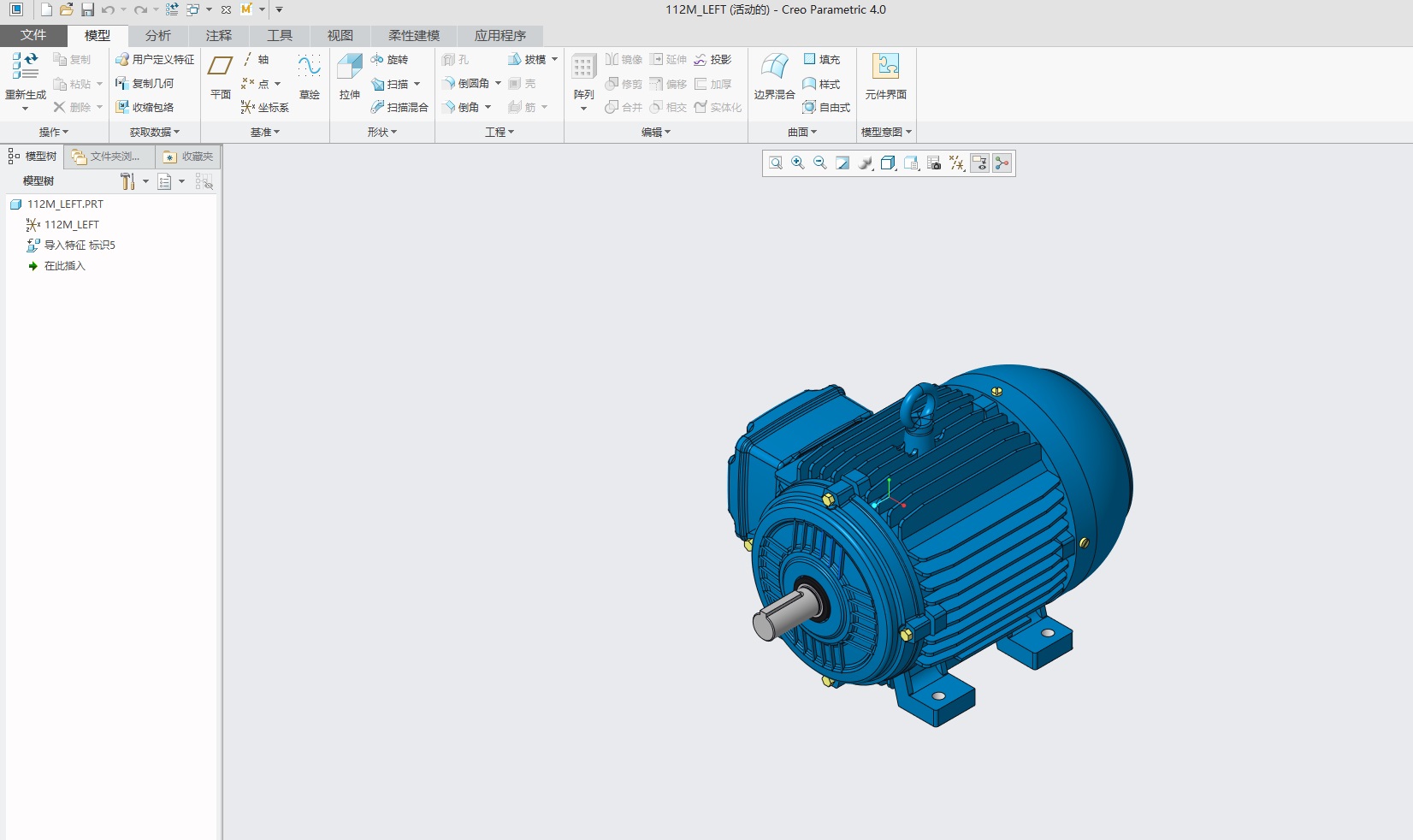Expand the Operations (操作) group dropdown
Image resolution: width=1413 pixels, height=840 pixels.
53,133
